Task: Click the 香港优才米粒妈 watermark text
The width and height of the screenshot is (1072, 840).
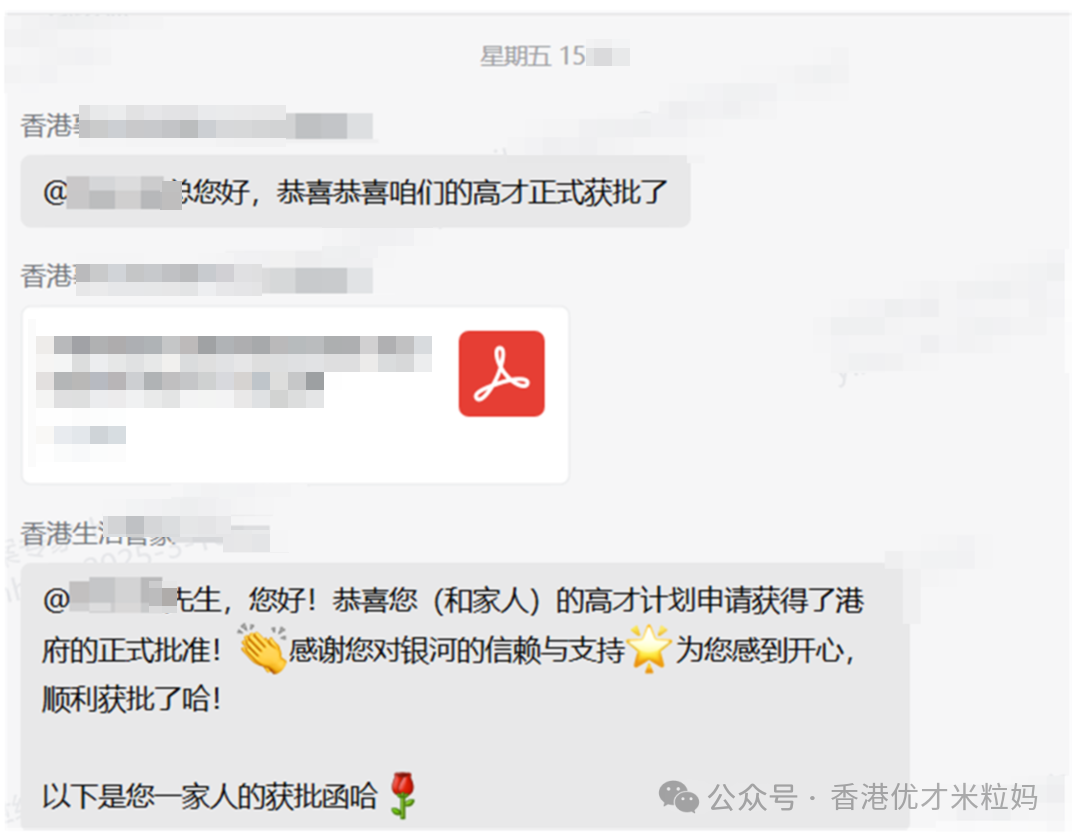Action: tap(934, 797)
